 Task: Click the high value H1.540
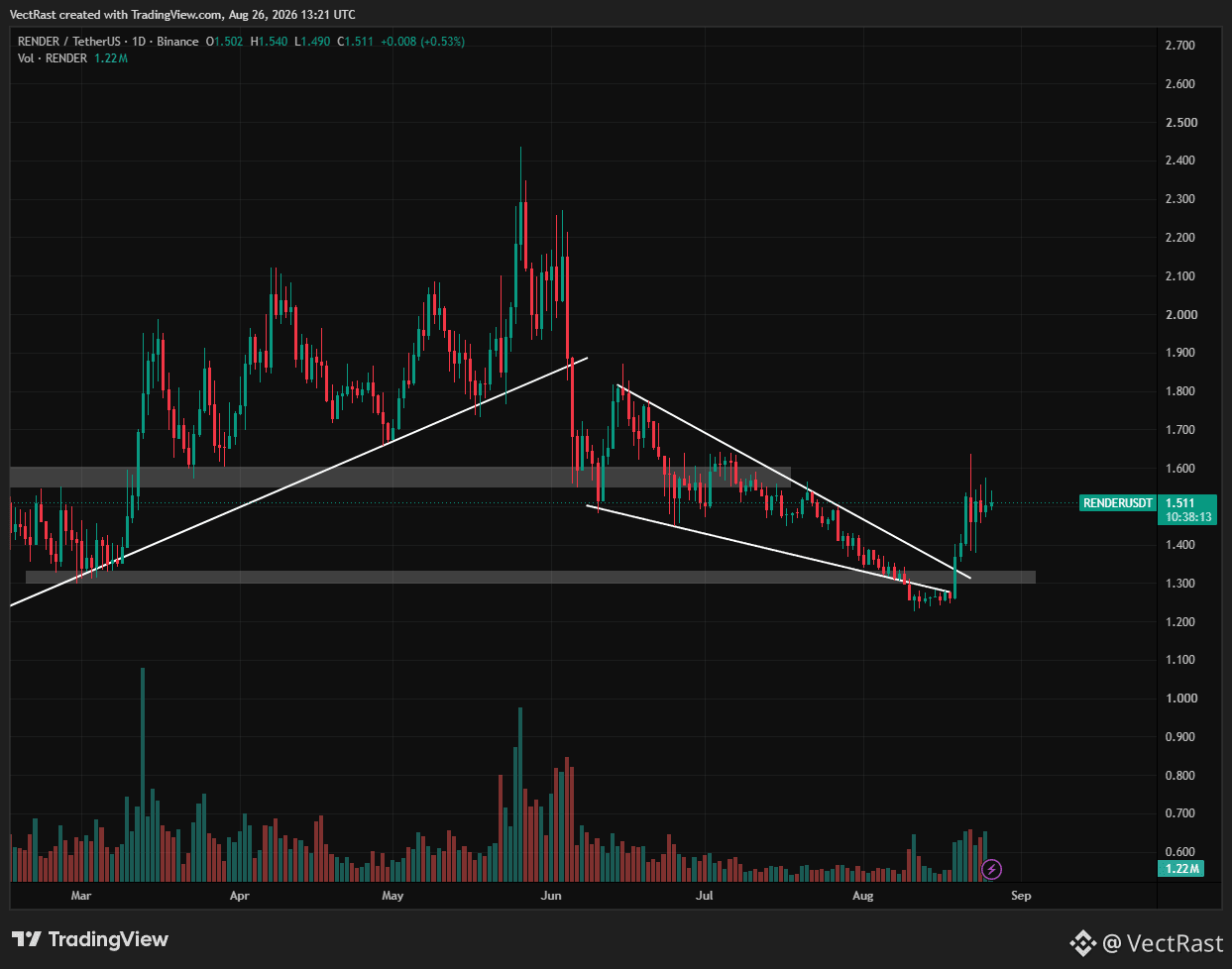coord(269,42)
